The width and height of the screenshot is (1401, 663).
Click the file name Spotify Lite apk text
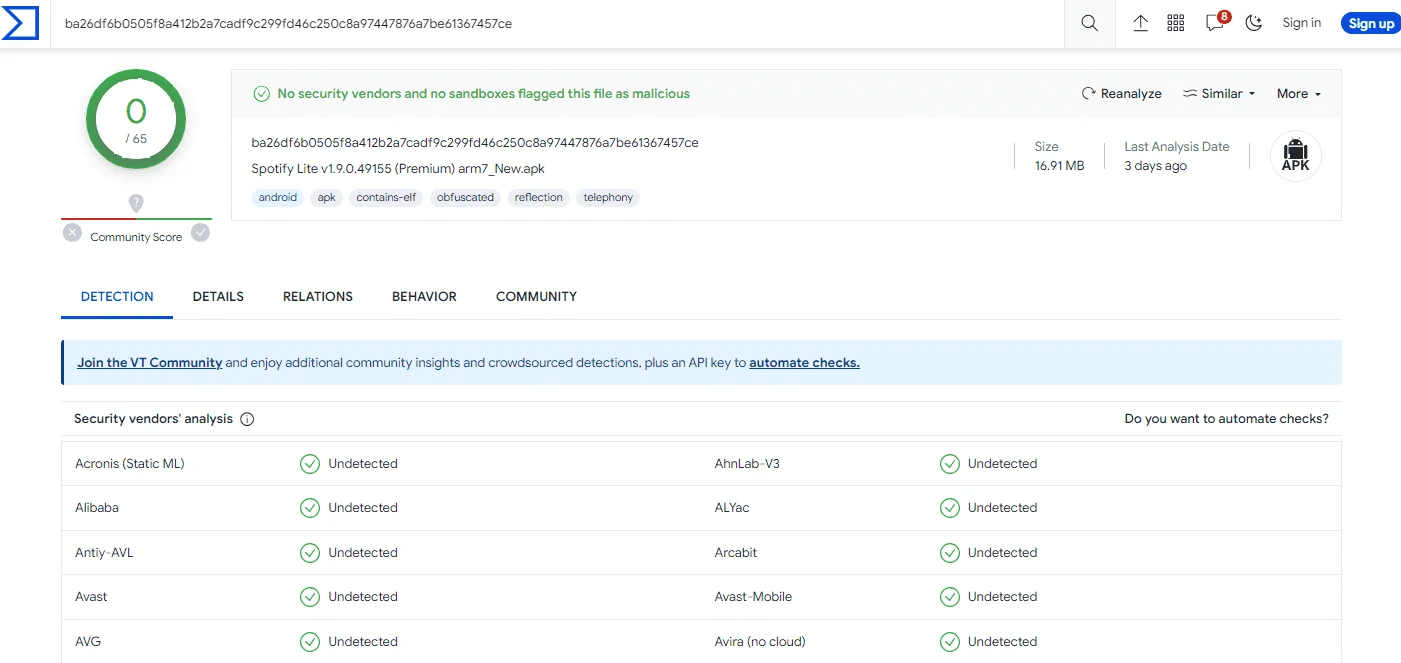pyautogui.click(x=398, y=169)
